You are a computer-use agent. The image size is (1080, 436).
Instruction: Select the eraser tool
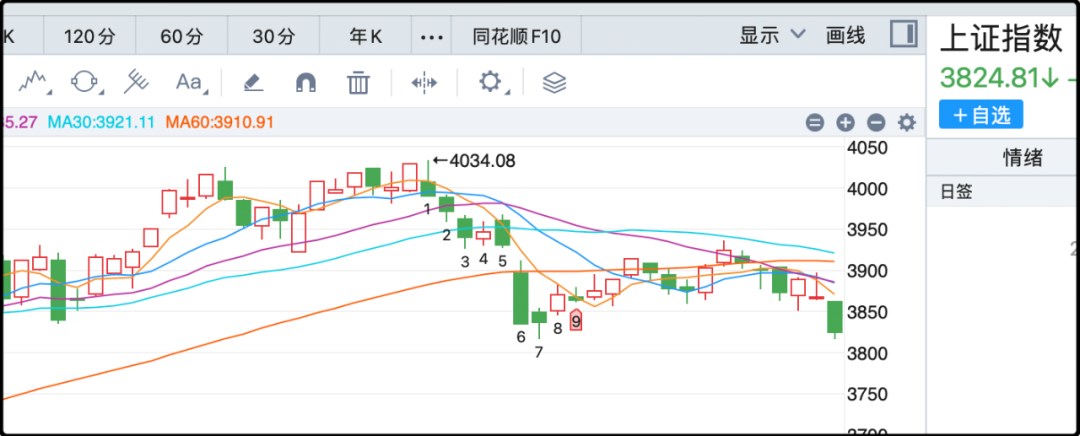coord(253,83)
